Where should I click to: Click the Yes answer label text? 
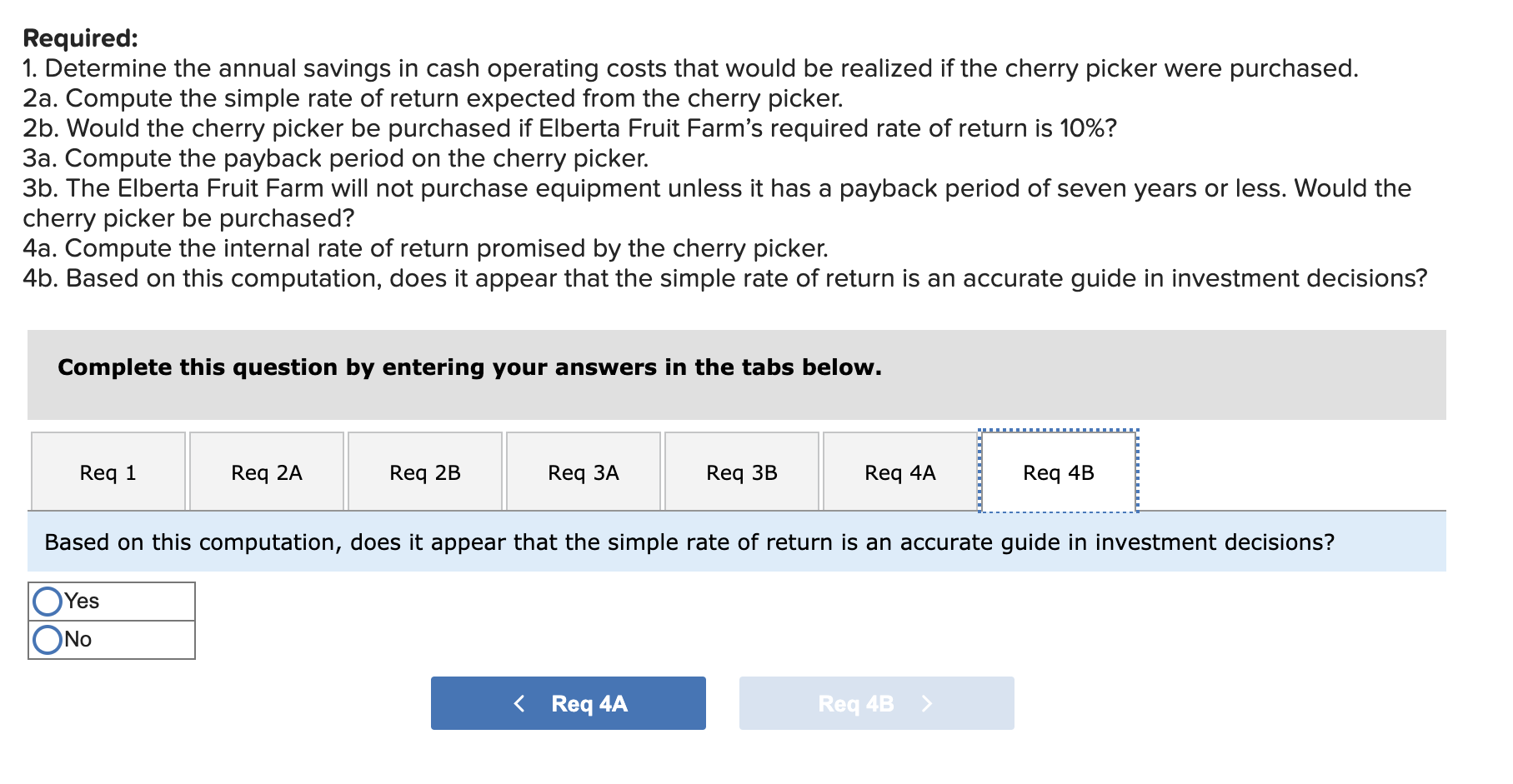click(81, 601)
